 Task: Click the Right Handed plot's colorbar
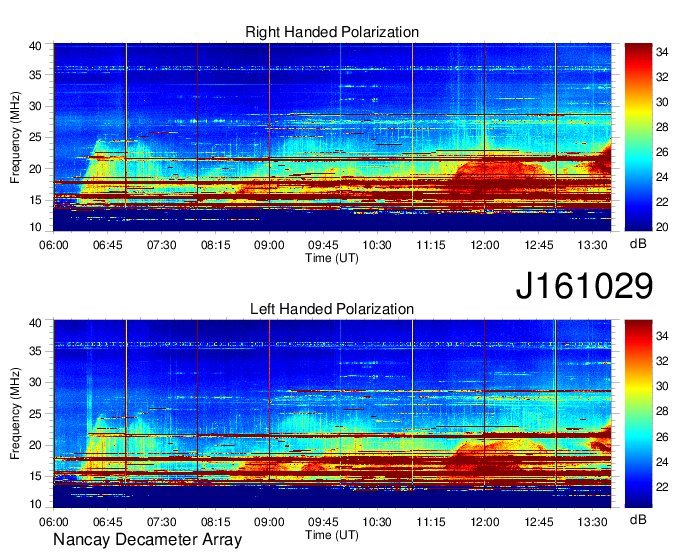click(x=638, y=137)
